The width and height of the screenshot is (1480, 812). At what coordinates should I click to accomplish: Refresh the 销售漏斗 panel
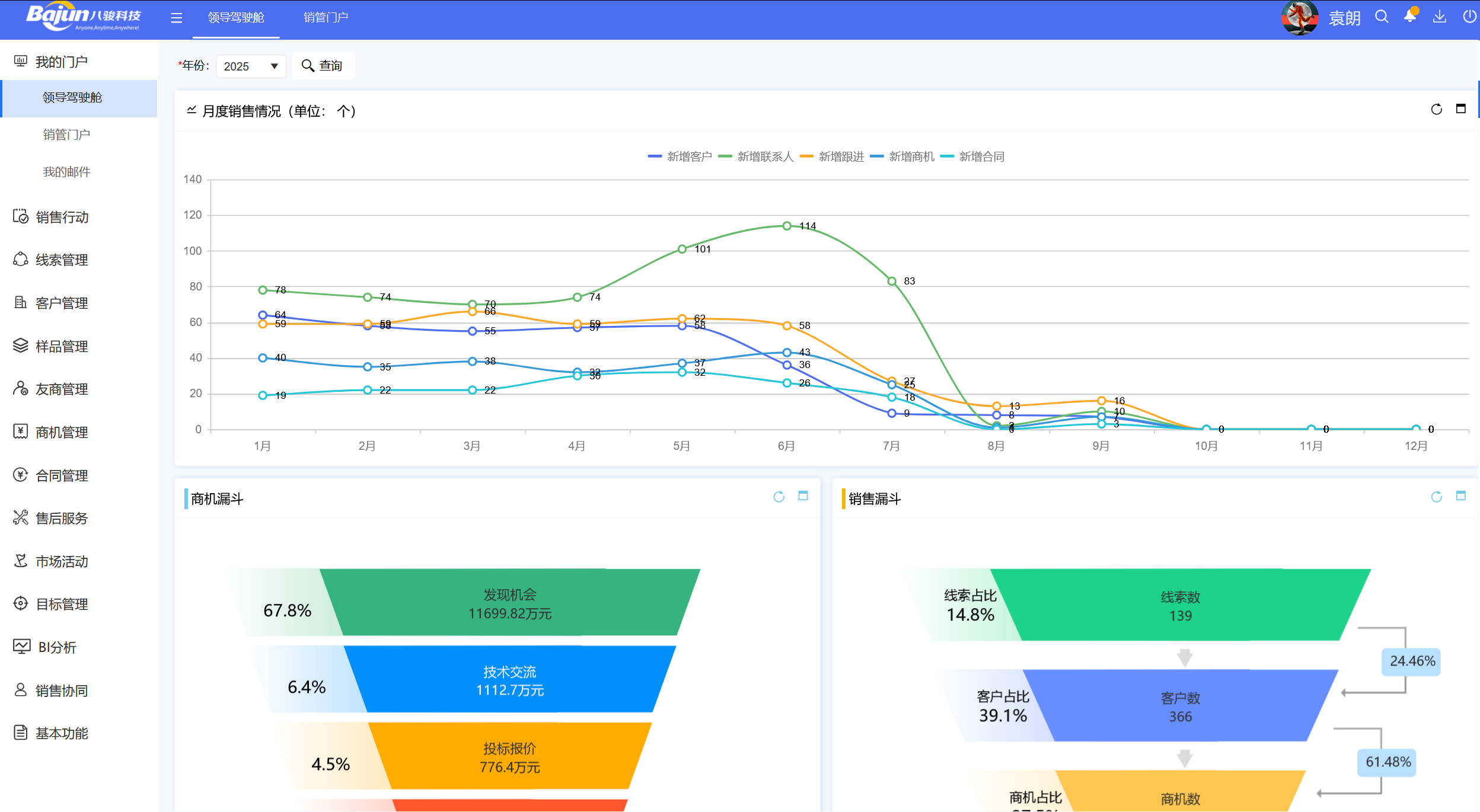click(1436, 497)
